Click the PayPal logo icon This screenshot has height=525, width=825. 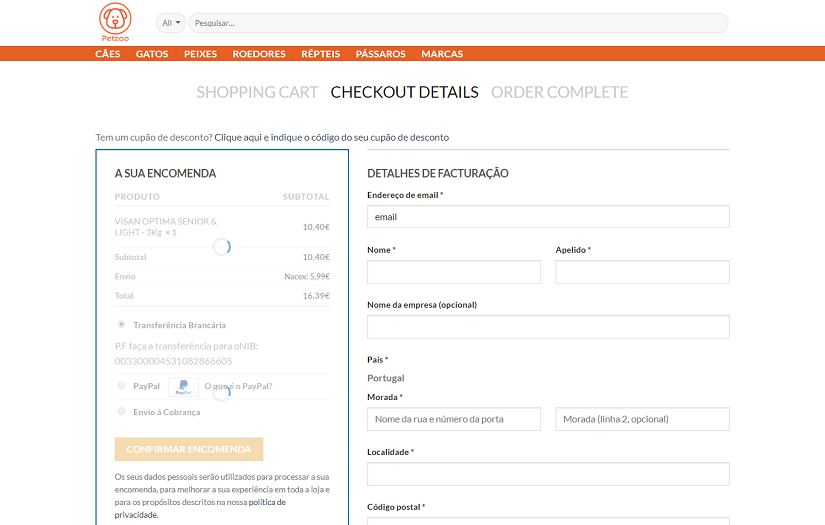[x=182, y=387]
